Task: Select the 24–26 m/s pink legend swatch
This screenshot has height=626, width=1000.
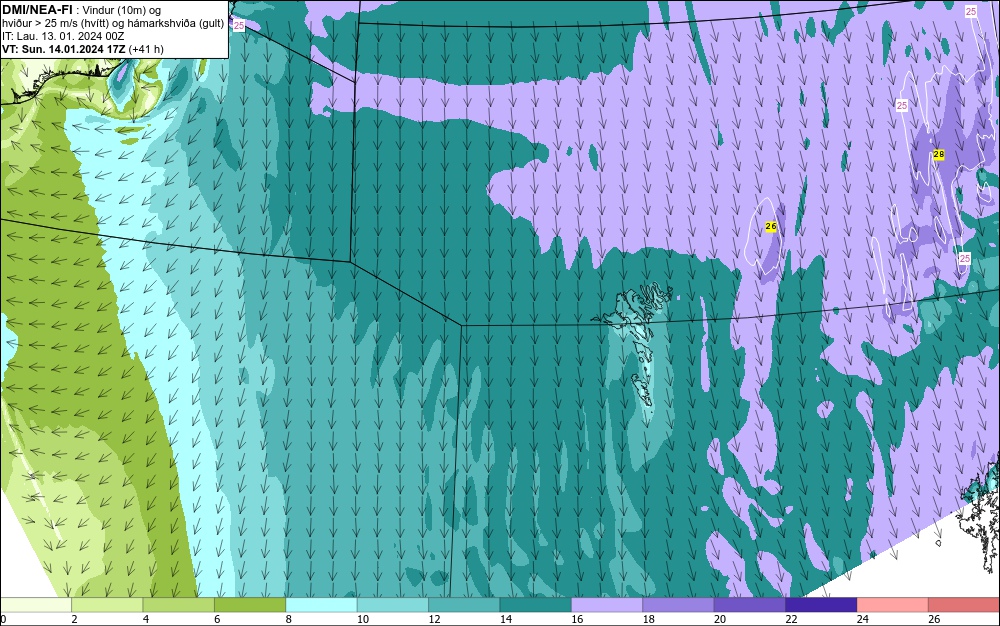Action: pos(893,605)
